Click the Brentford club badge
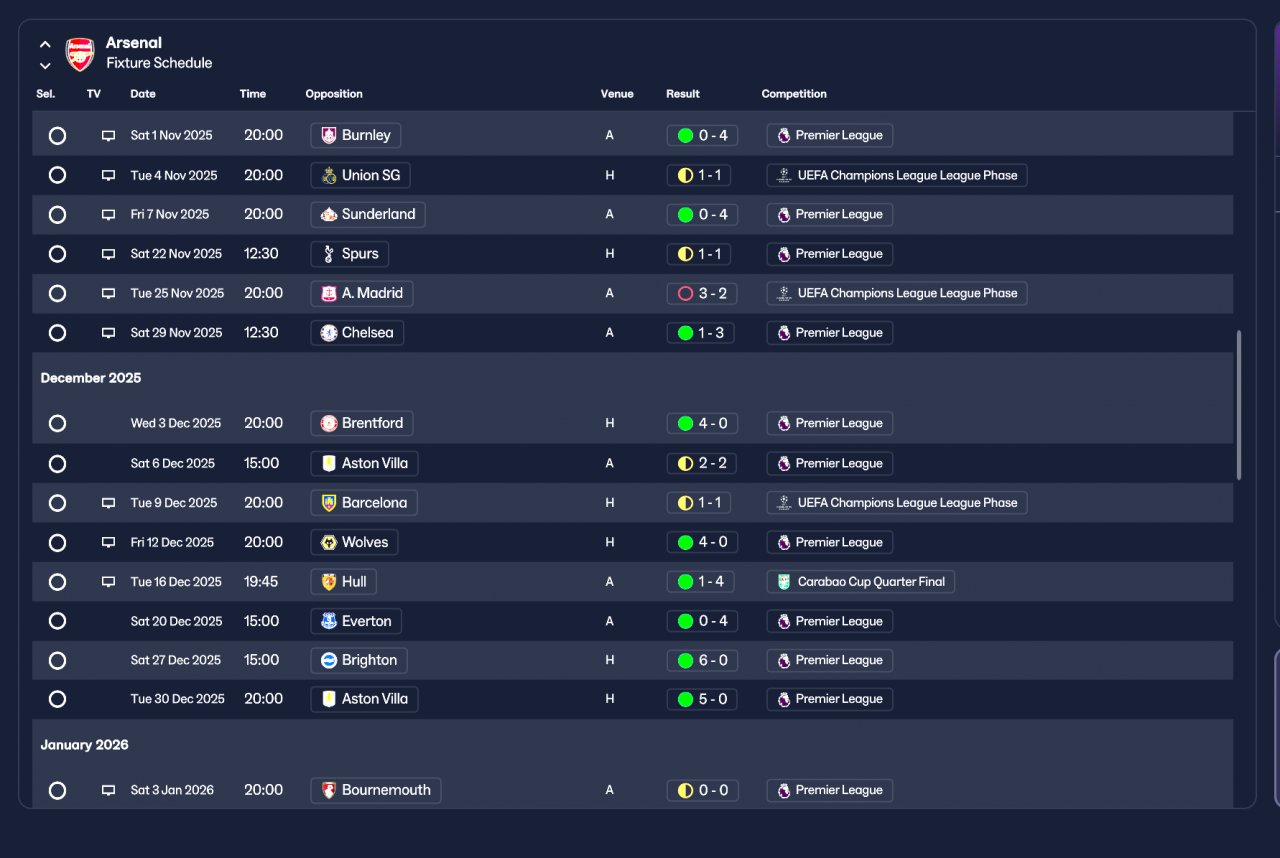 click(329, 423)
